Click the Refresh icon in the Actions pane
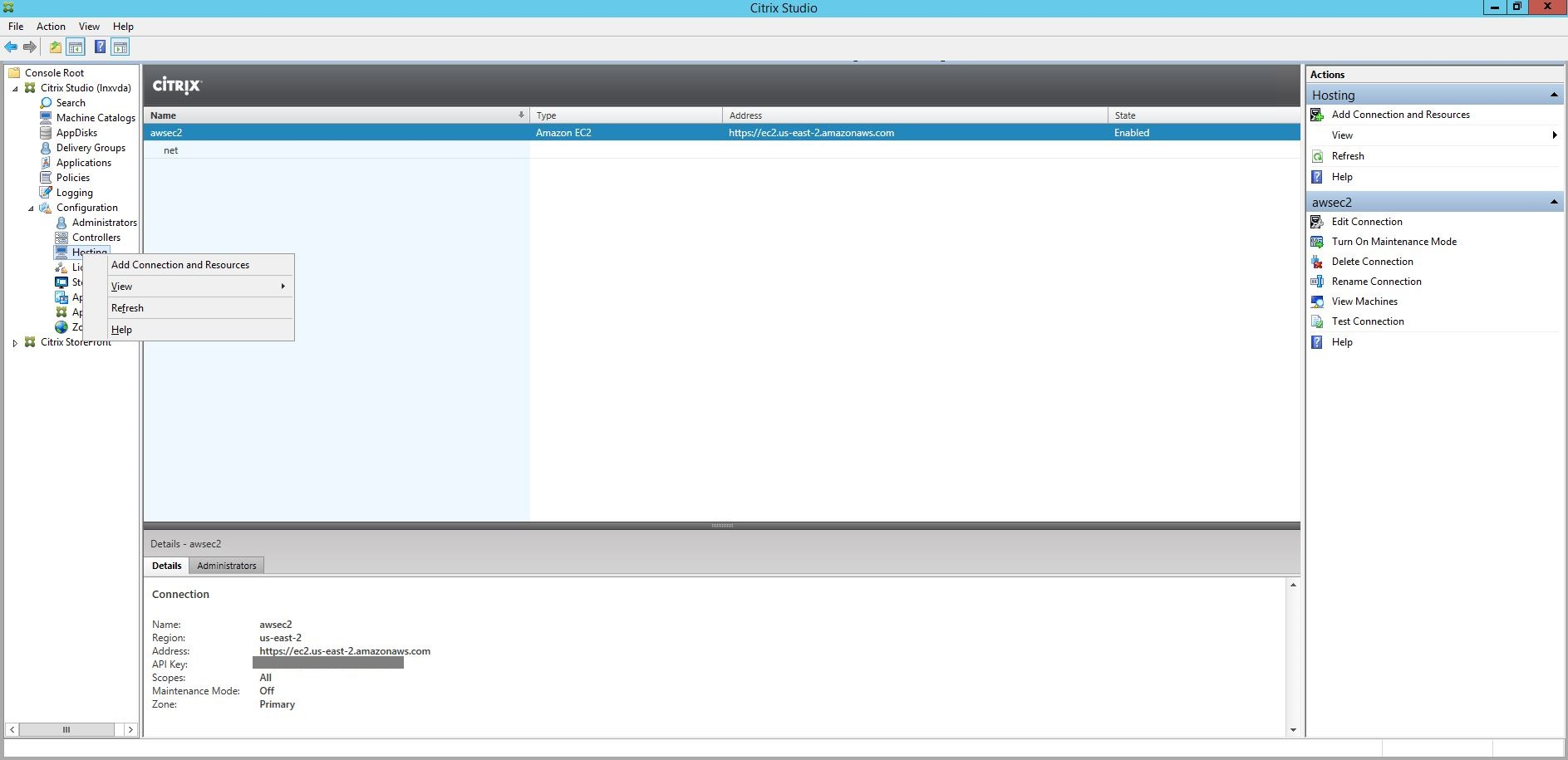The height and width of the screenshot is (760, 1568). (x=1317, y=156)
